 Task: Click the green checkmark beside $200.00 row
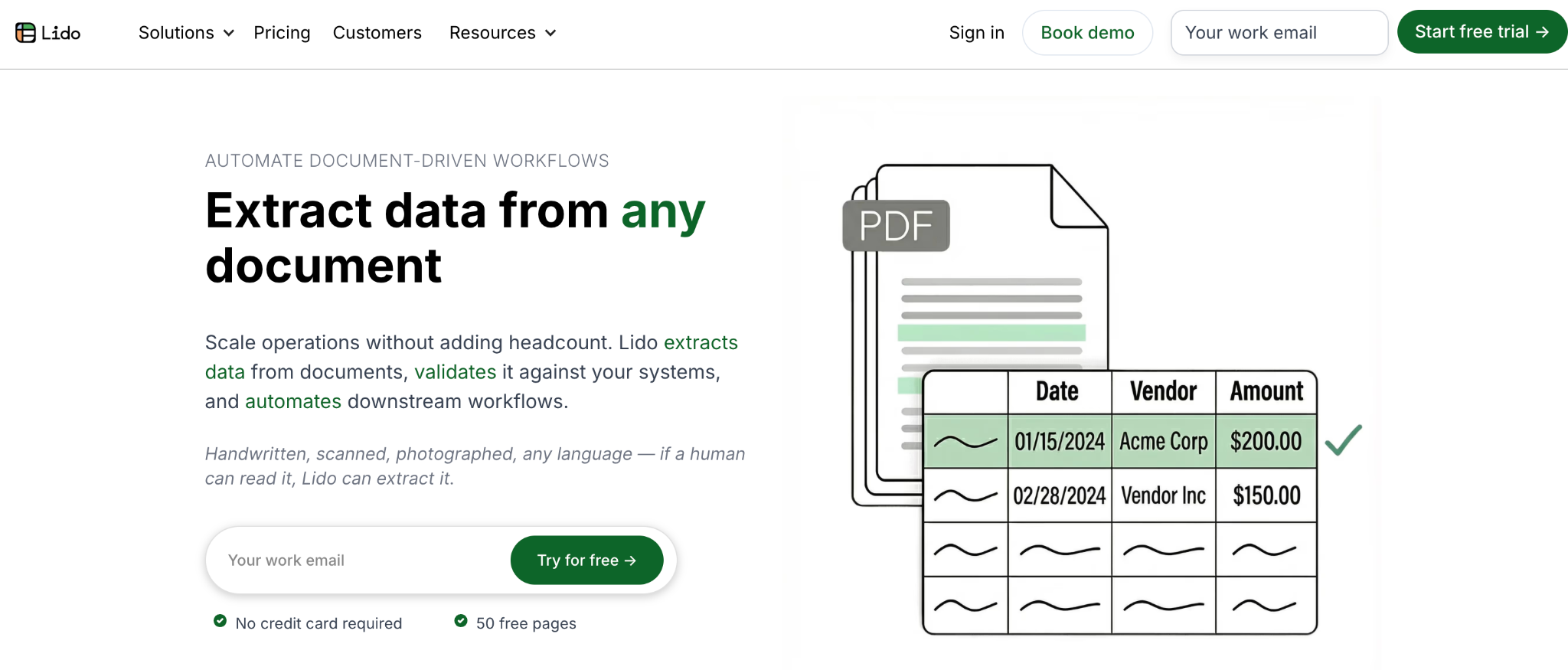1344,440
